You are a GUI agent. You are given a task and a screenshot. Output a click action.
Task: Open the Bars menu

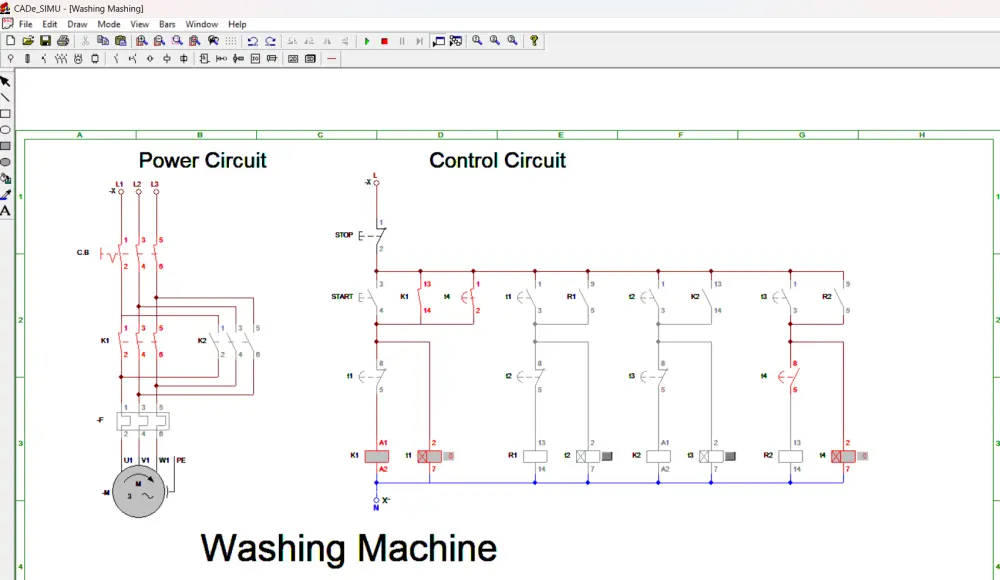tap(167, 24)
